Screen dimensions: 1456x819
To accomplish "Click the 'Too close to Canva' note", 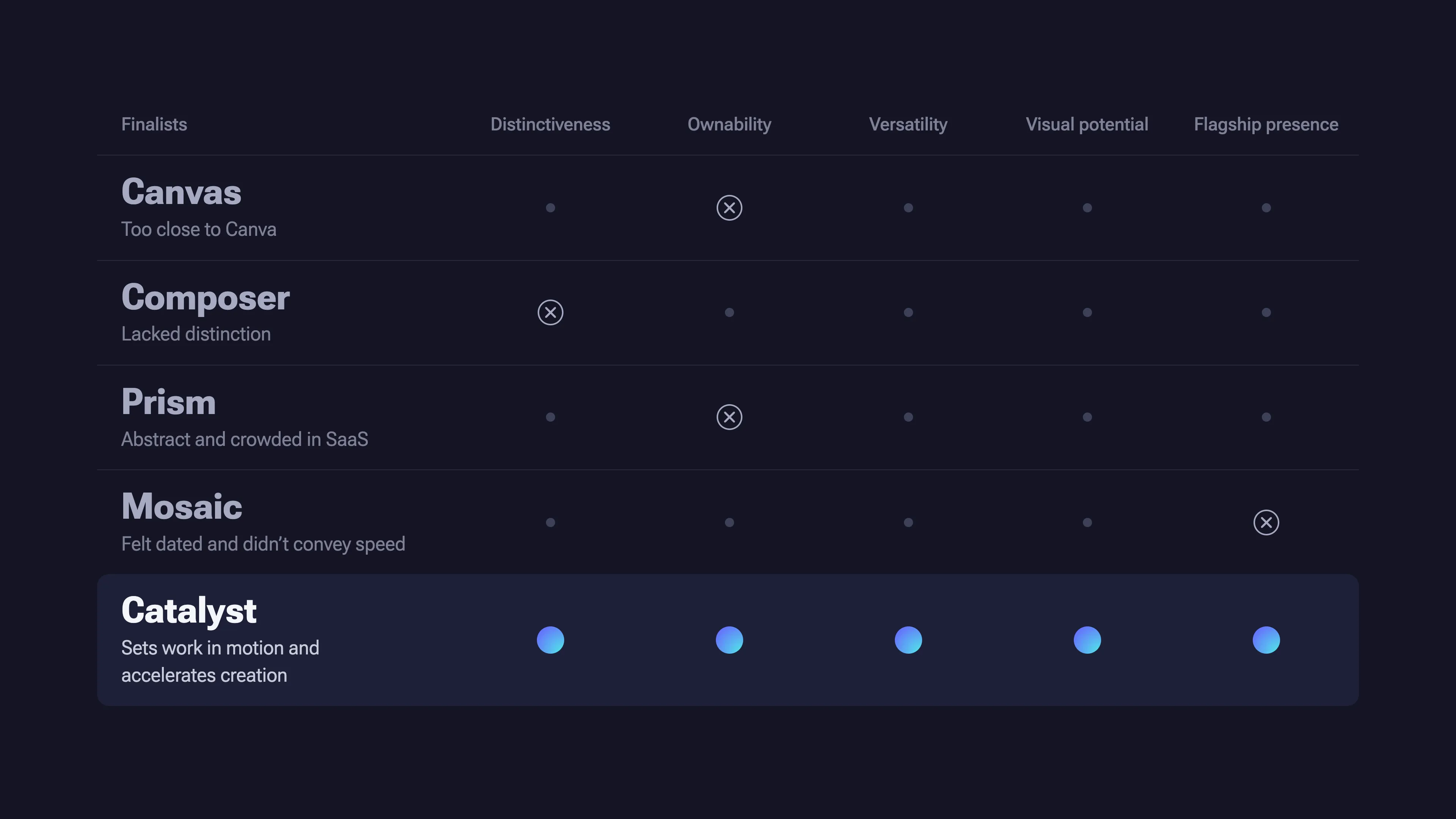I will pos(199,229).
